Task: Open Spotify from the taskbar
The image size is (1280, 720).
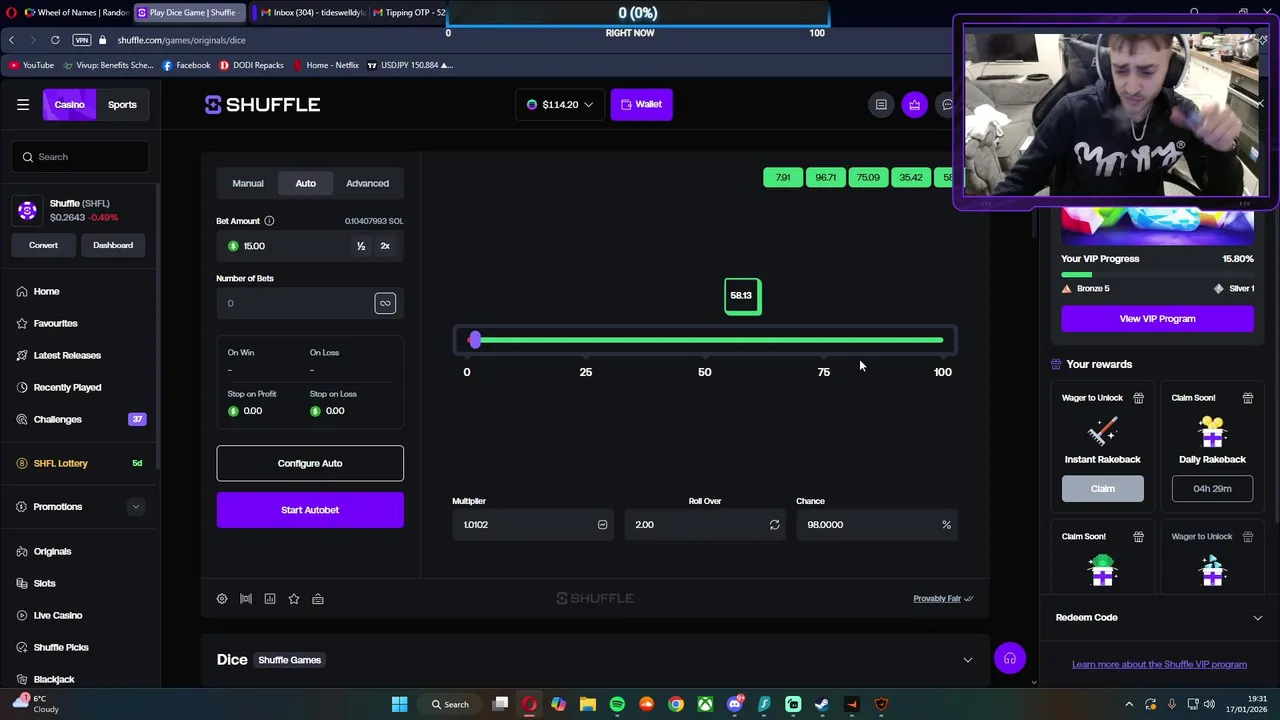Action: pyautogui.click(x=617, y=704)
